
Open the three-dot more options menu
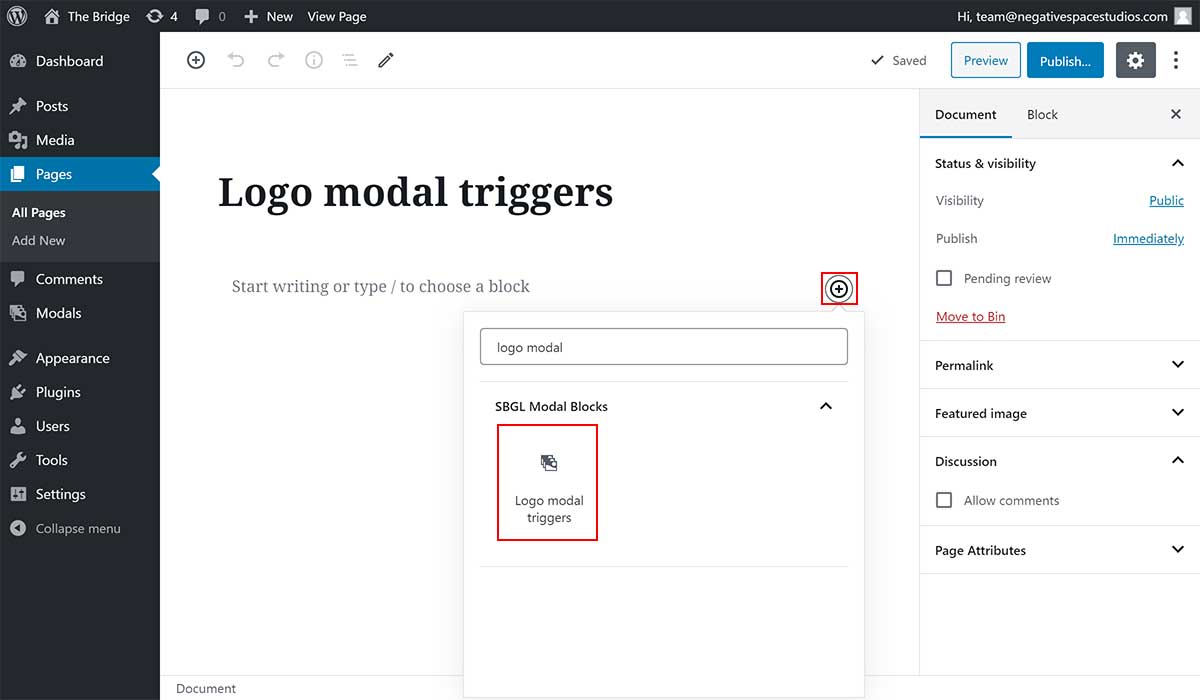click(x=1176, y=60)
